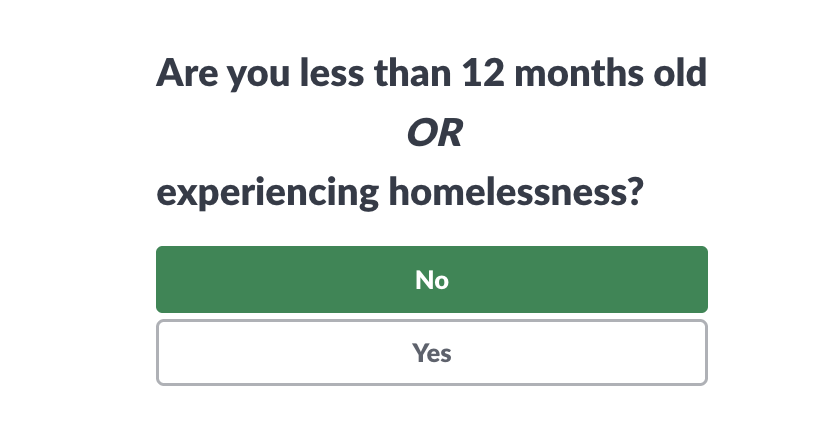Click the word 'old' in the heading
This screenshot has width=838, height=446.
685,73
